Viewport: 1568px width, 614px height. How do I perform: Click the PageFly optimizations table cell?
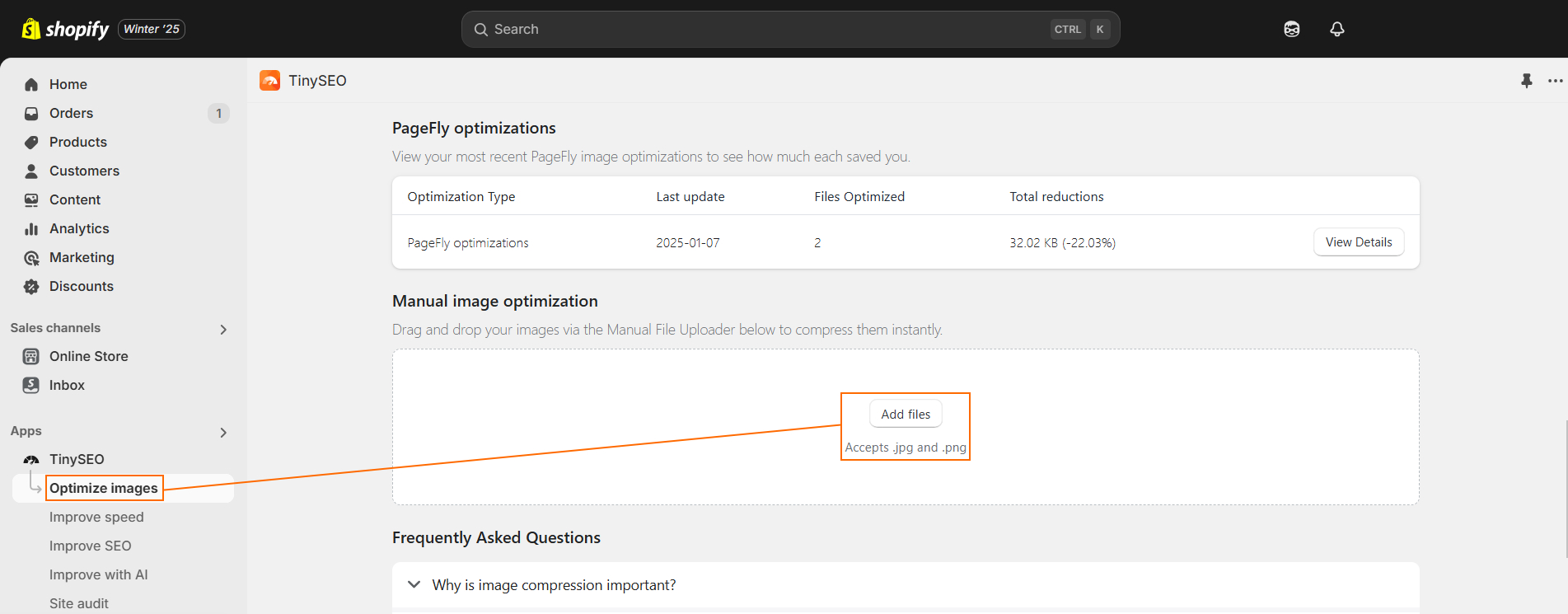point(468,243)
